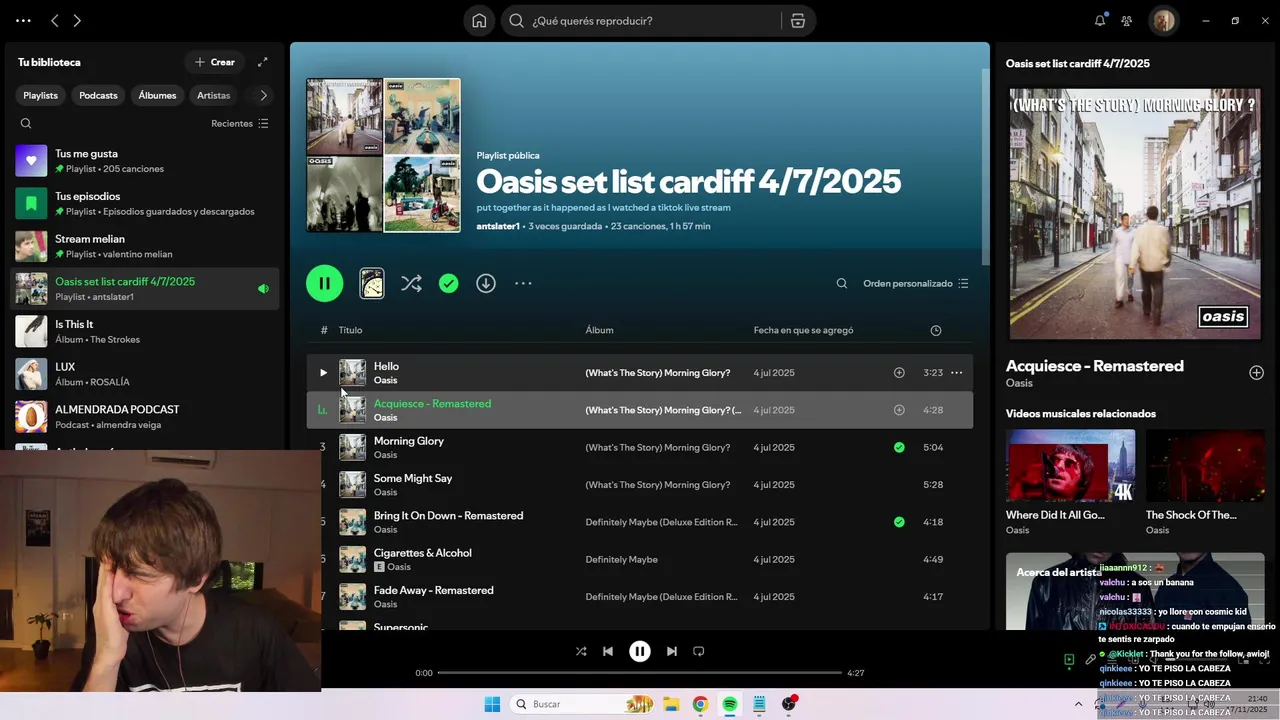1280x720 pixels.
Task: Select Podcasts filter chip
Action: (x=98, y=96)
